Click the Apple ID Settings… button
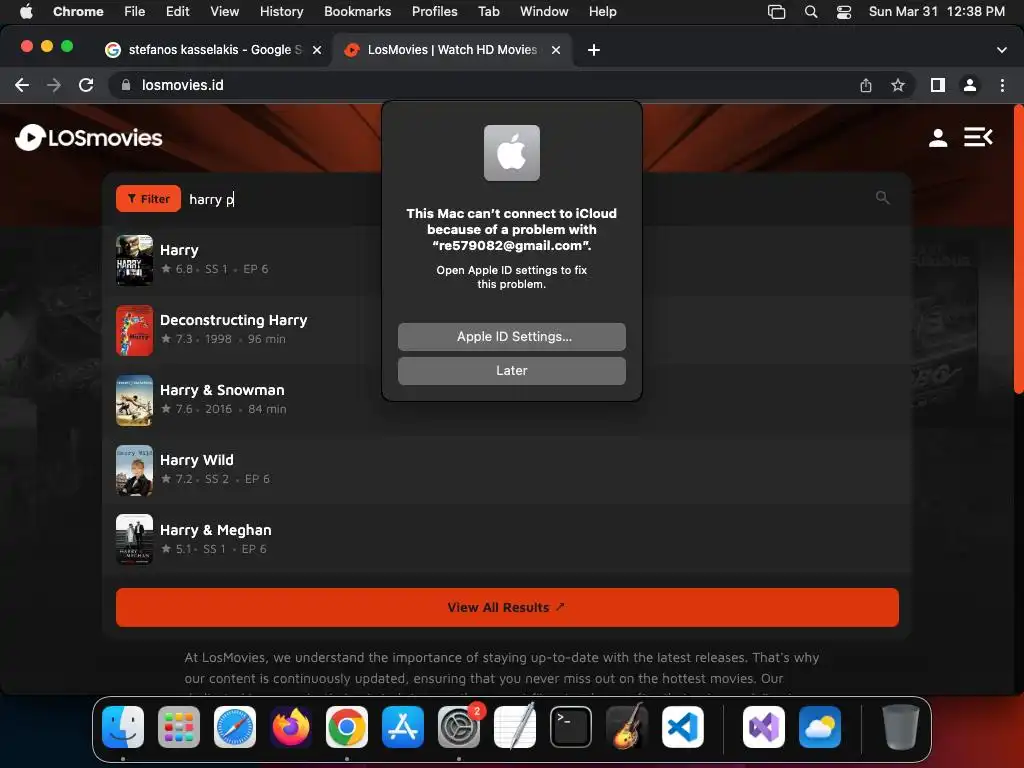This screenshot has width=1024, height=768. (511, 337)
